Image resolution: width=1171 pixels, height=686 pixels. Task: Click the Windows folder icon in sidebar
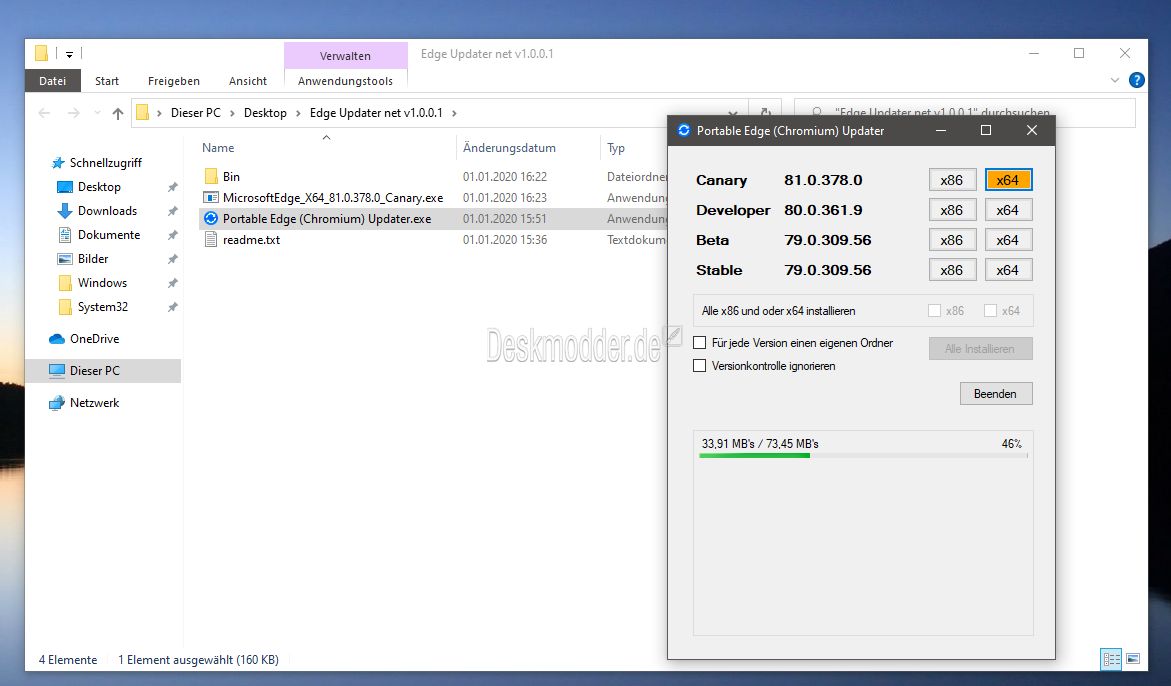[65, 283]
